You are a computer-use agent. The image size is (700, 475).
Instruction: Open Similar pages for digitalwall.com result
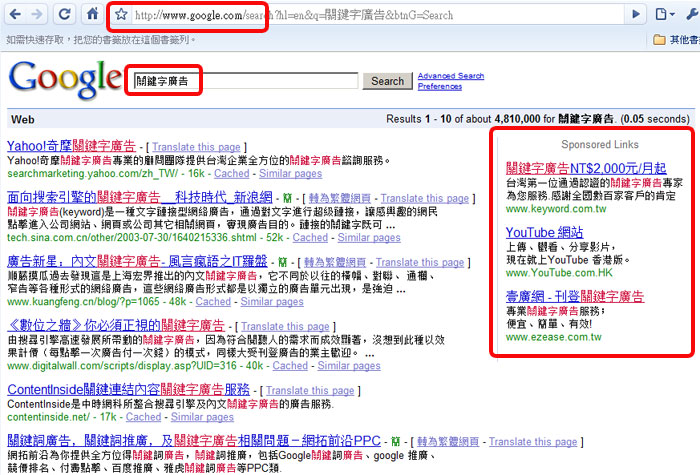(349, 366)
